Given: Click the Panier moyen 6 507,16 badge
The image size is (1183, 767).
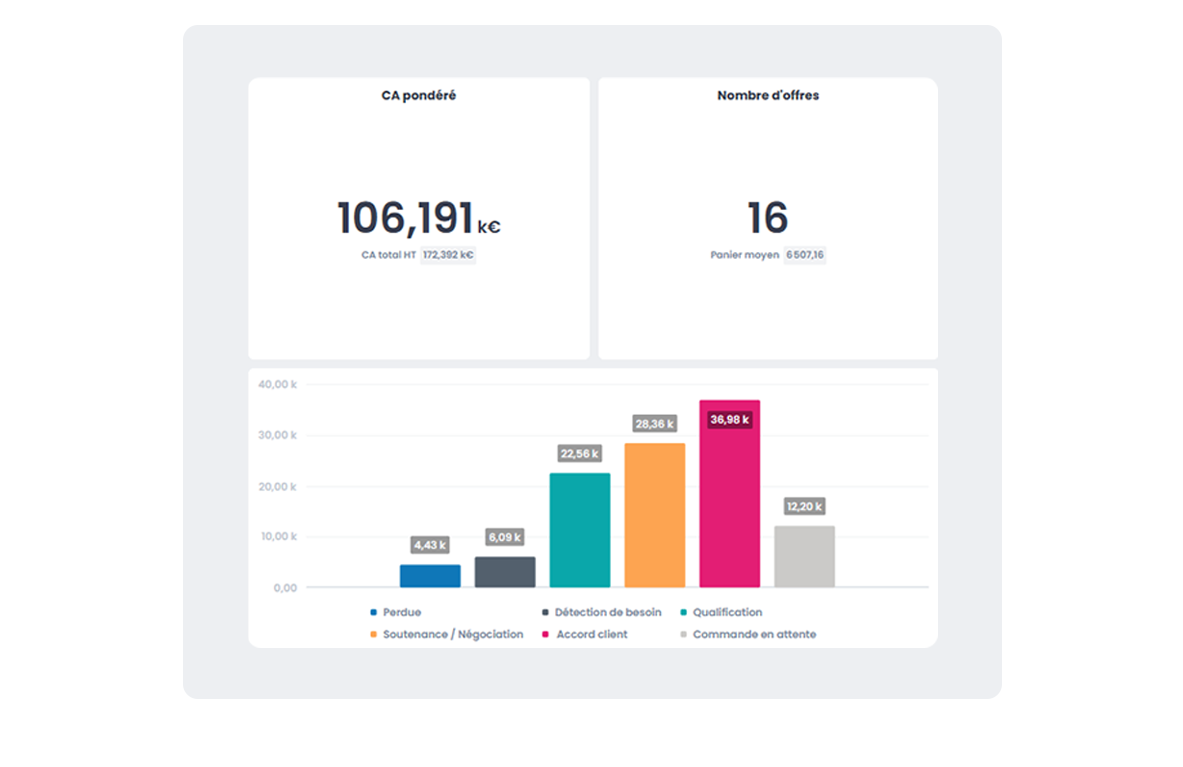Looking at the screenshot, I should point(804,255).
